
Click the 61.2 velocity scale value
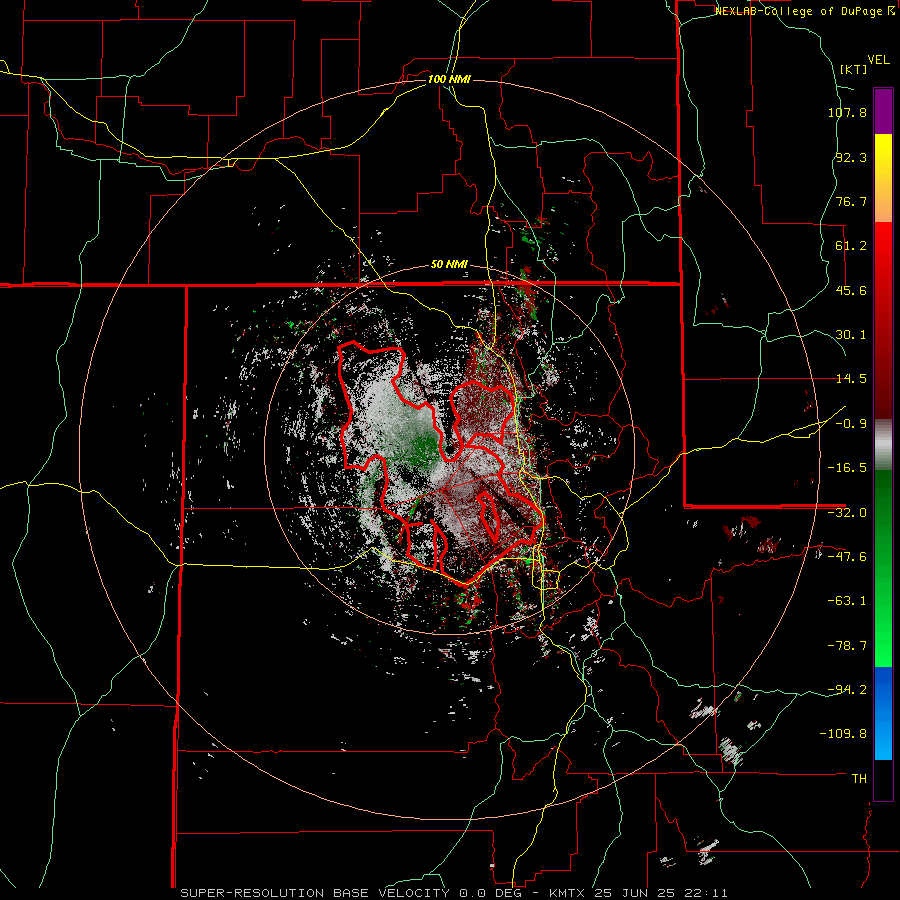click(x=851, y=246)
